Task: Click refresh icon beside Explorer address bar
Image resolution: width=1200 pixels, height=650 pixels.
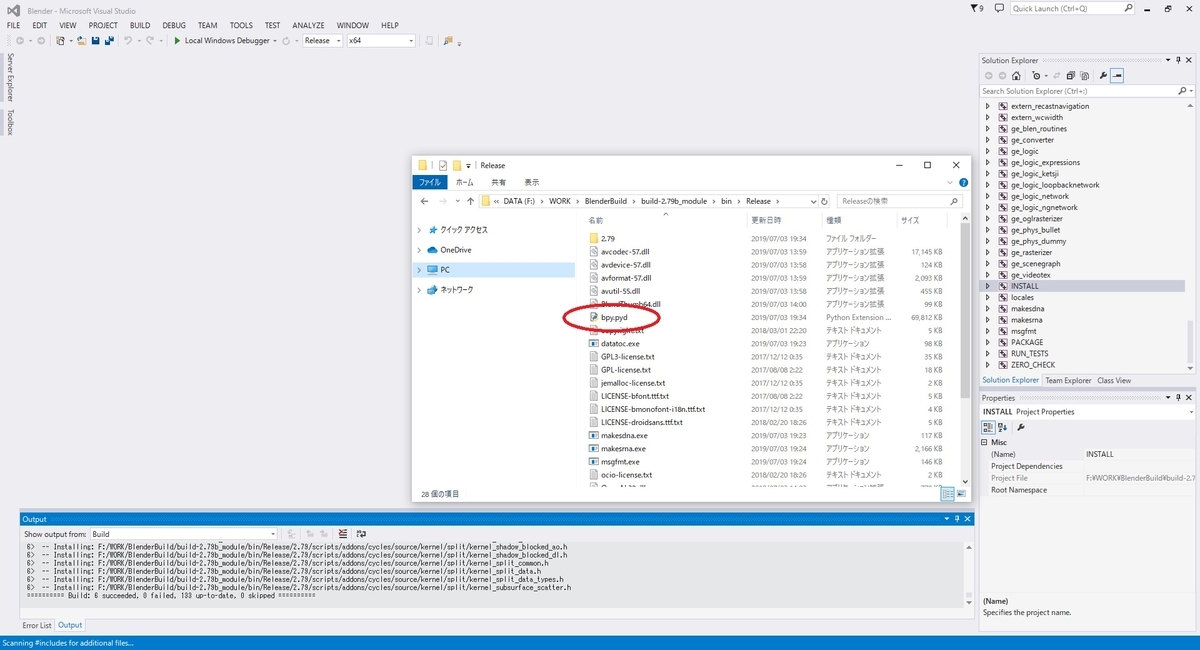Action: click(x=826, y=201)
